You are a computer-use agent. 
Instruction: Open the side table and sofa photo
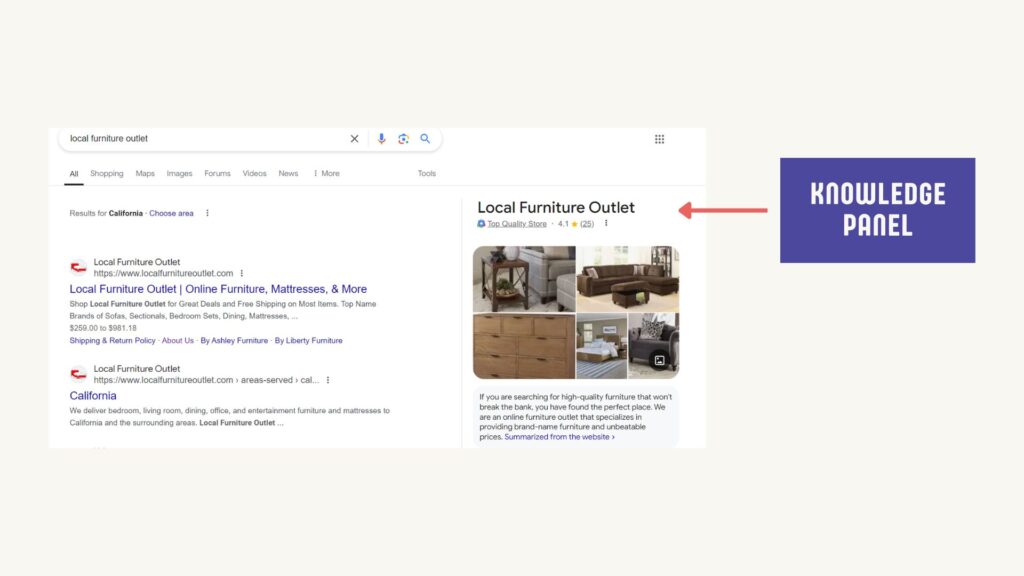pyautogui.click(x=524, y=279)
